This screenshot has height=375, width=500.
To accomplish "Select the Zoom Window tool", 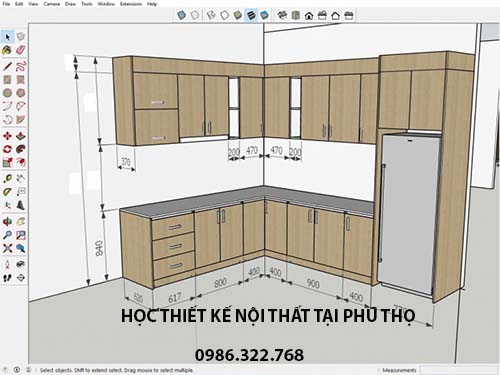I will [21, 235].
